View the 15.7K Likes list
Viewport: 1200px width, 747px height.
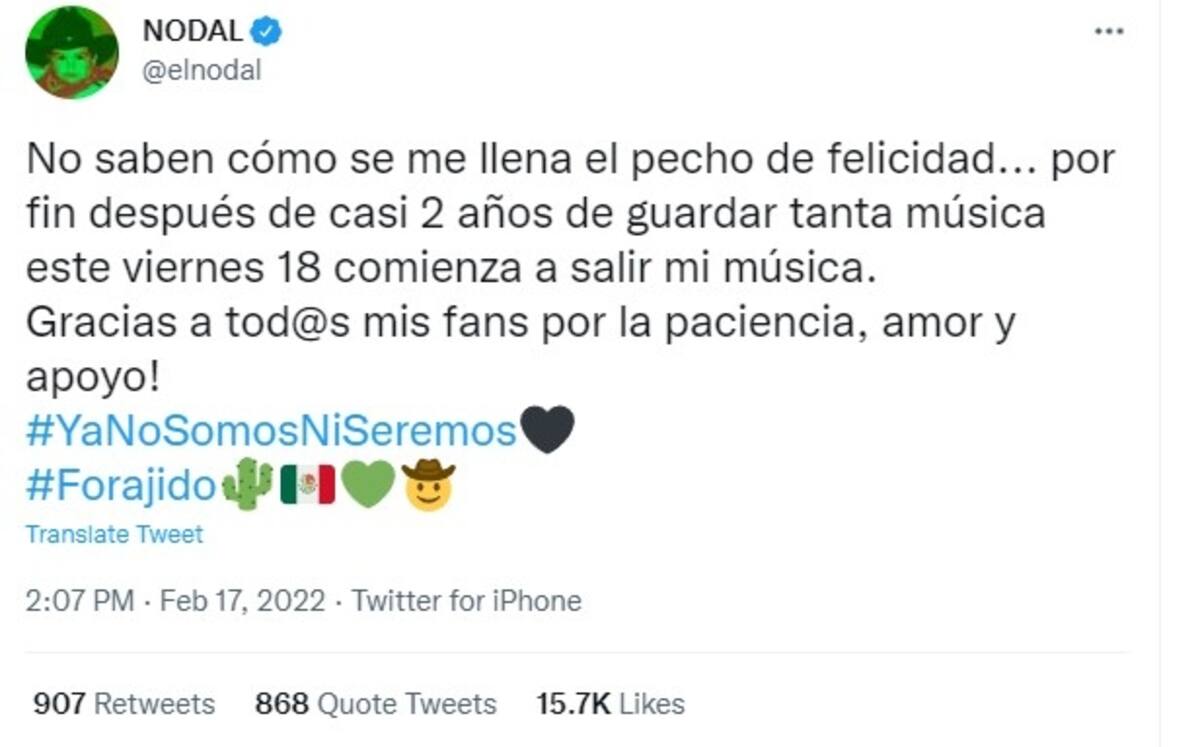click(610, 704)
